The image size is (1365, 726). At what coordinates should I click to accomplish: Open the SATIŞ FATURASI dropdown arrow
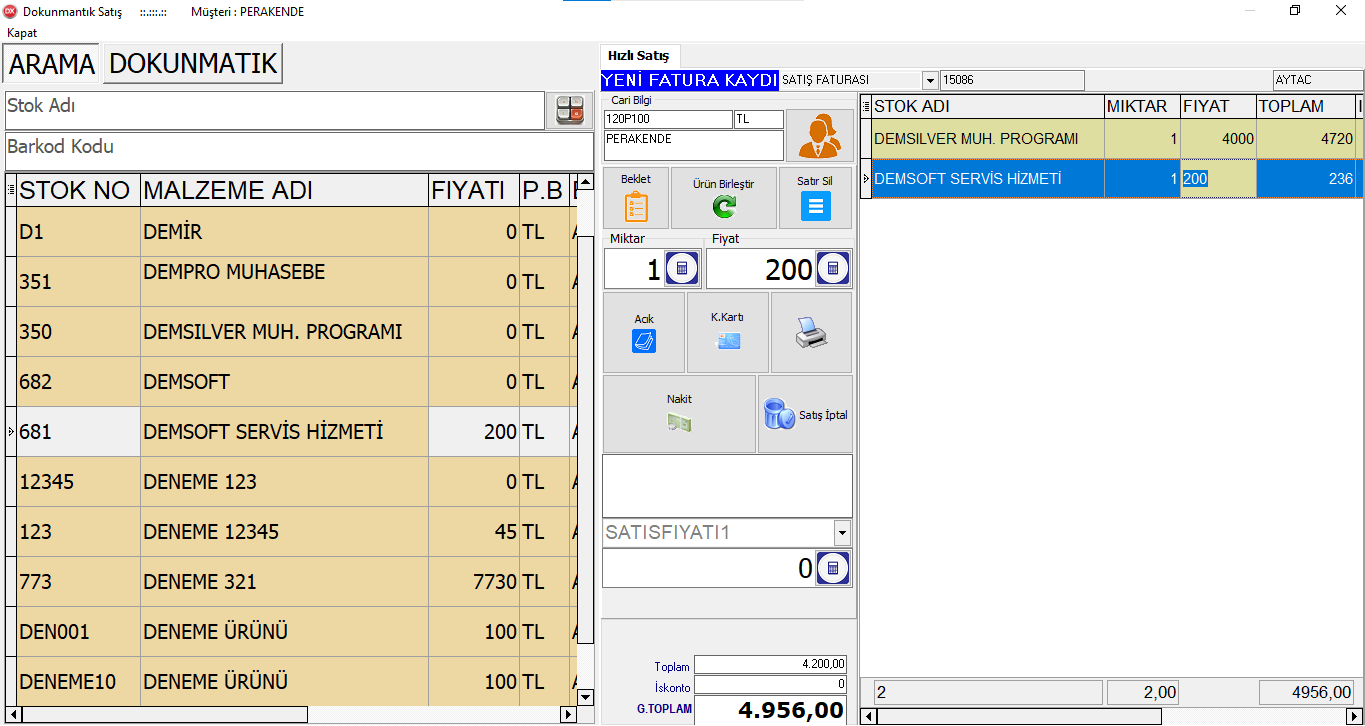(930, 80)
